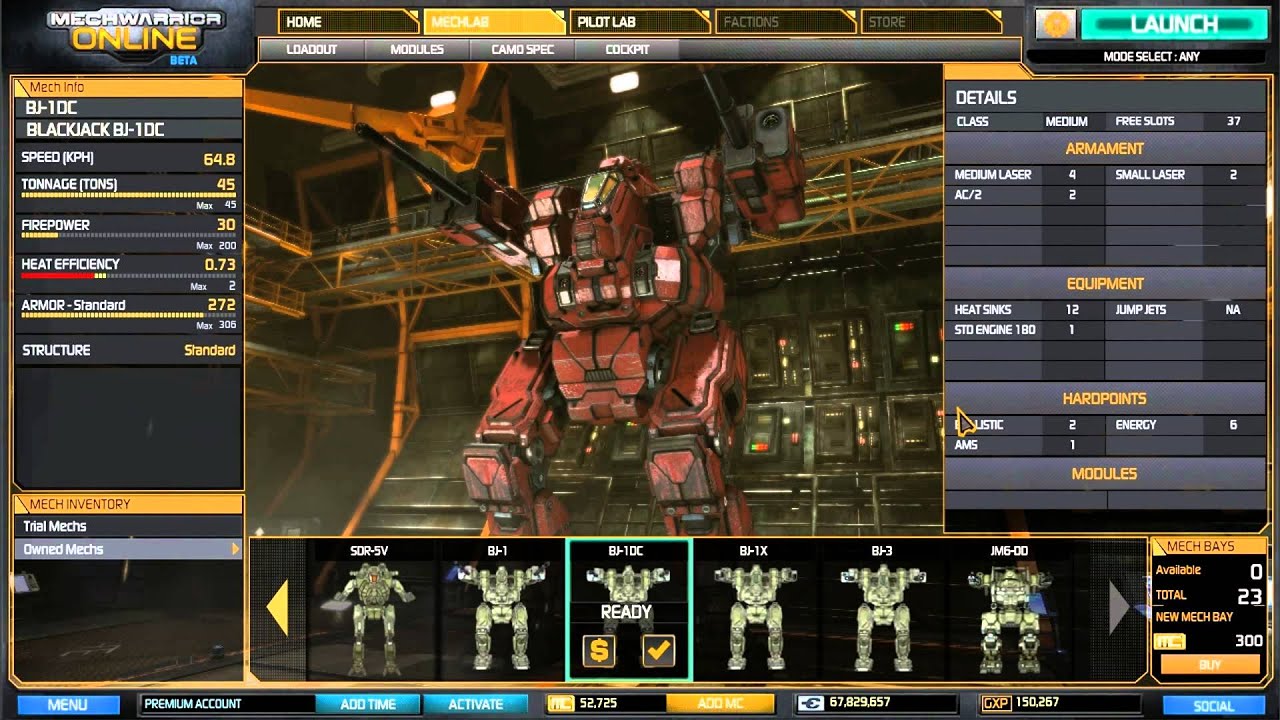Click the Equipment section header
1280x720 pixels.
(1104, 284)
